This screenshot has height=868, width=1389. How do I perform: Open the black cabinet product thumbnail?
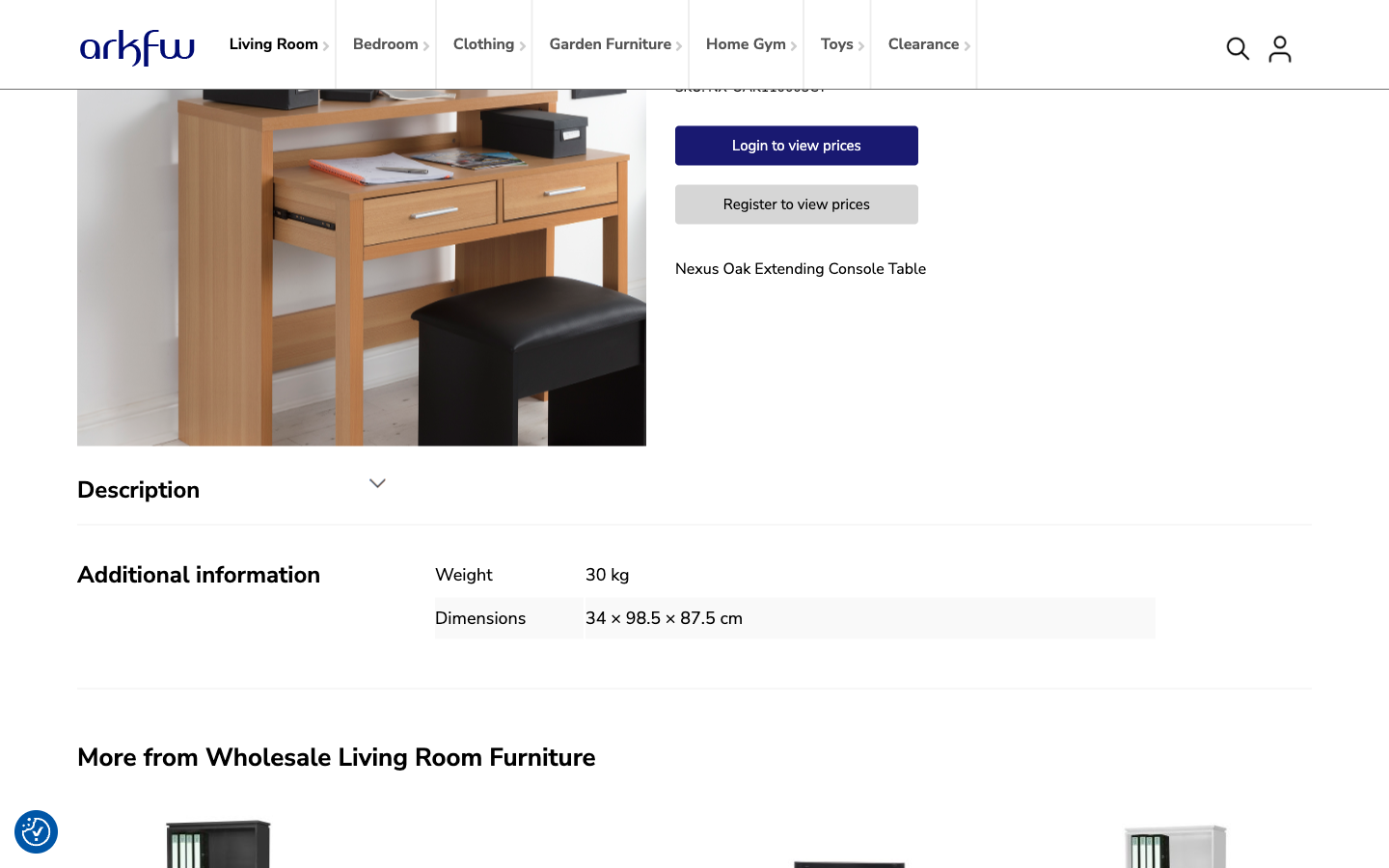pyautogui.click(x=219, y=844)
